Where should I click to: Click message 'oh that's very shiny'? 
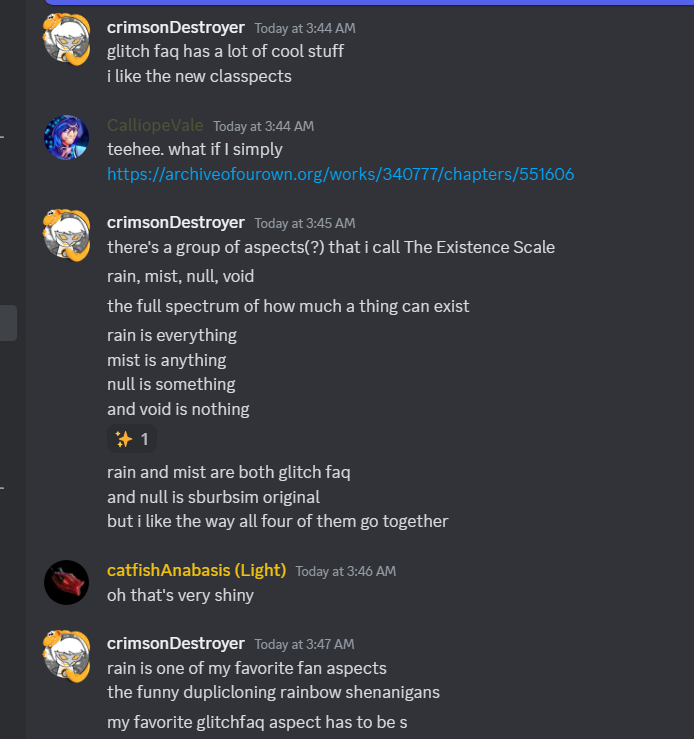180,595
